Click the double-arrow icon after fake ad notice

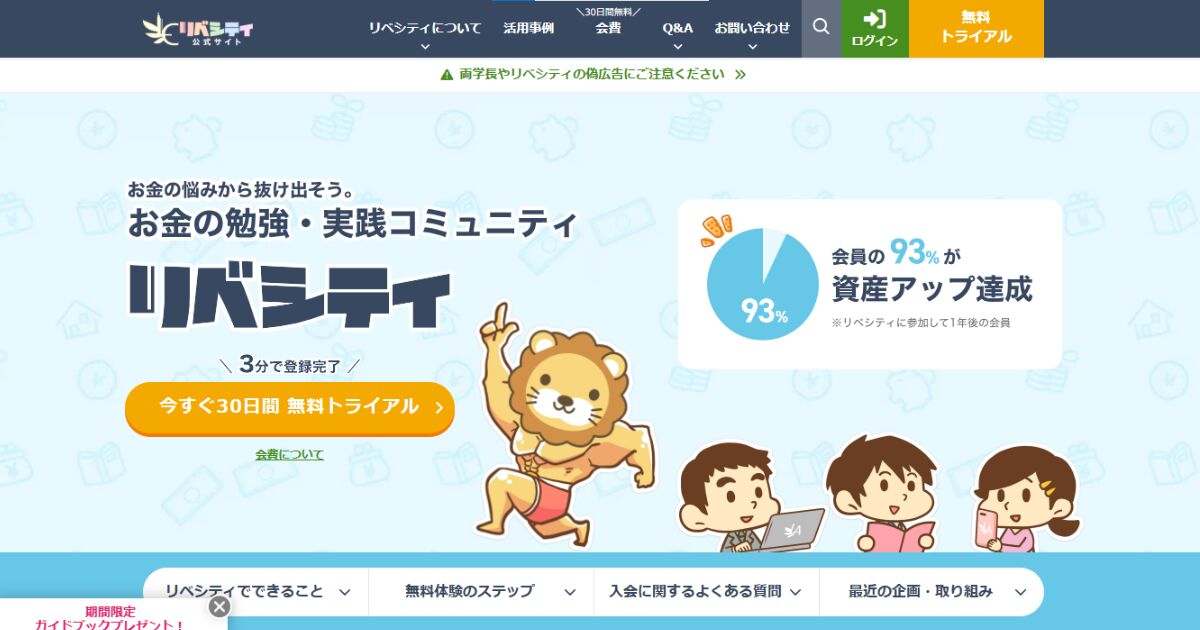(740, 74)
